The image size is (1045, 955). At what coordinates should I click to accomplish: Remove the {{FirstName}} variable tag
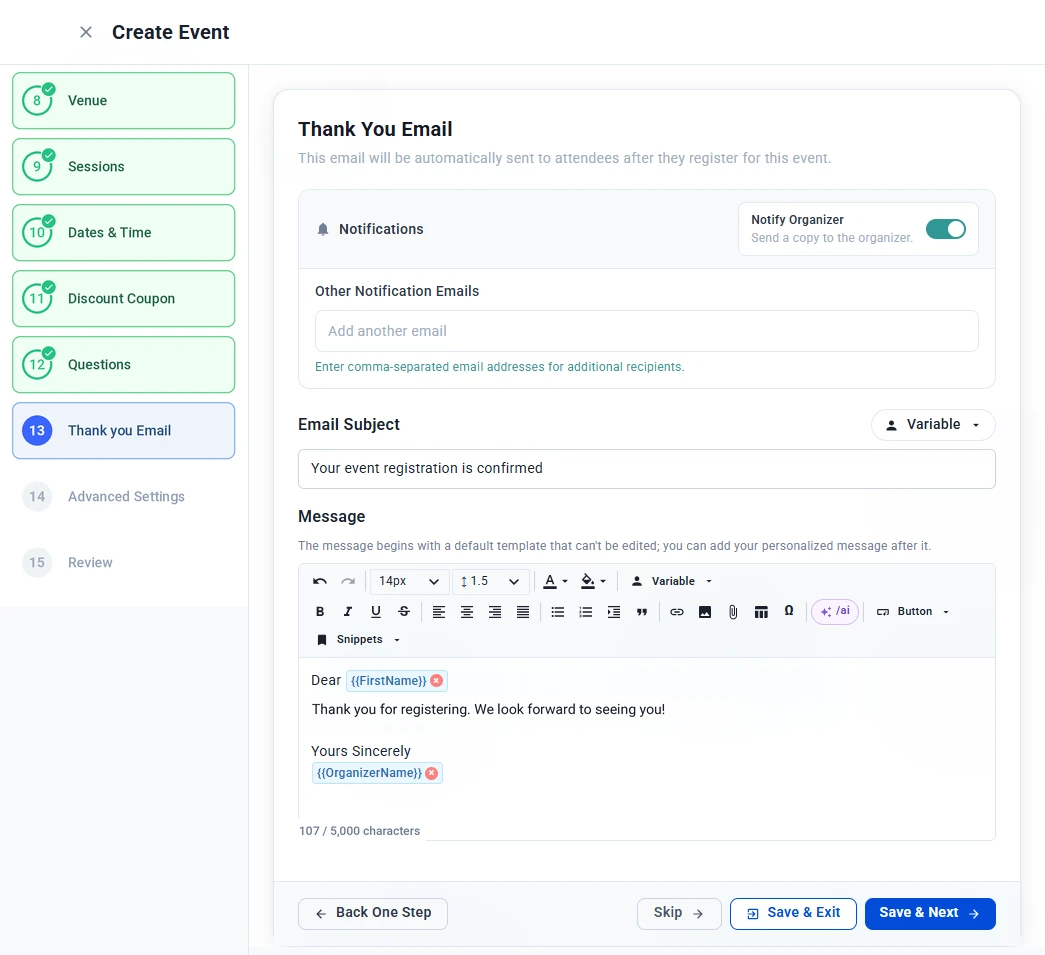click(x=437, y=680)
